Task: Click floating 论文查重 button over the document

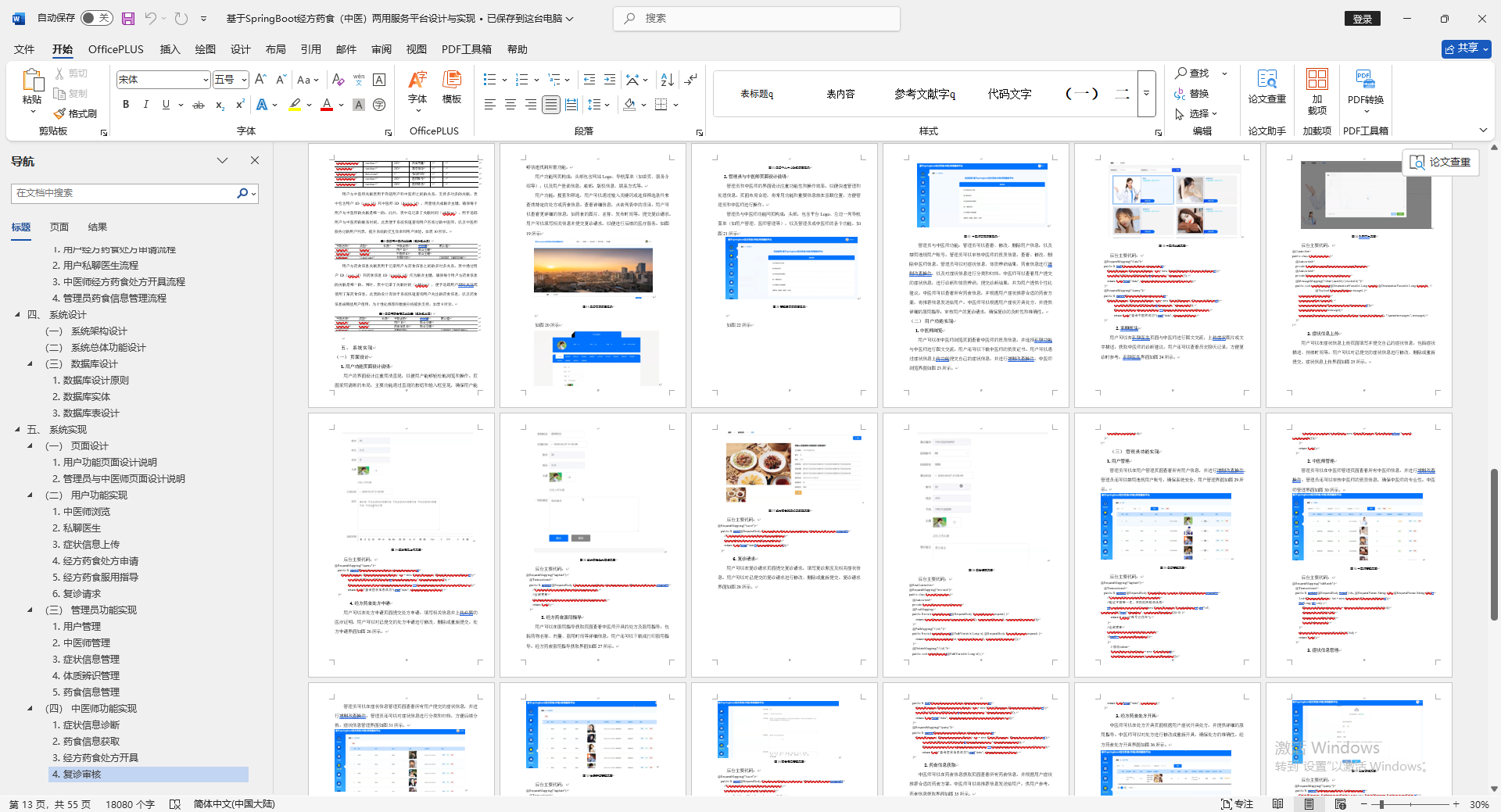Action: [1441, 162]
